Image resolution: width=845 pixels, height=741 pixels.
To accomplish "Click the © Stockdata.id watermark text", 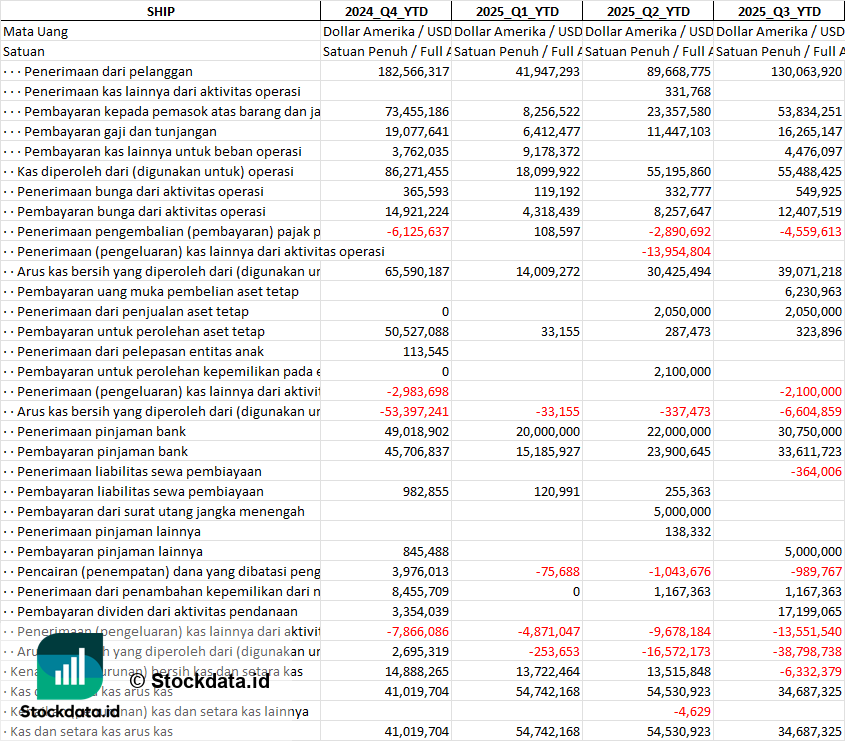I will 199,682.
